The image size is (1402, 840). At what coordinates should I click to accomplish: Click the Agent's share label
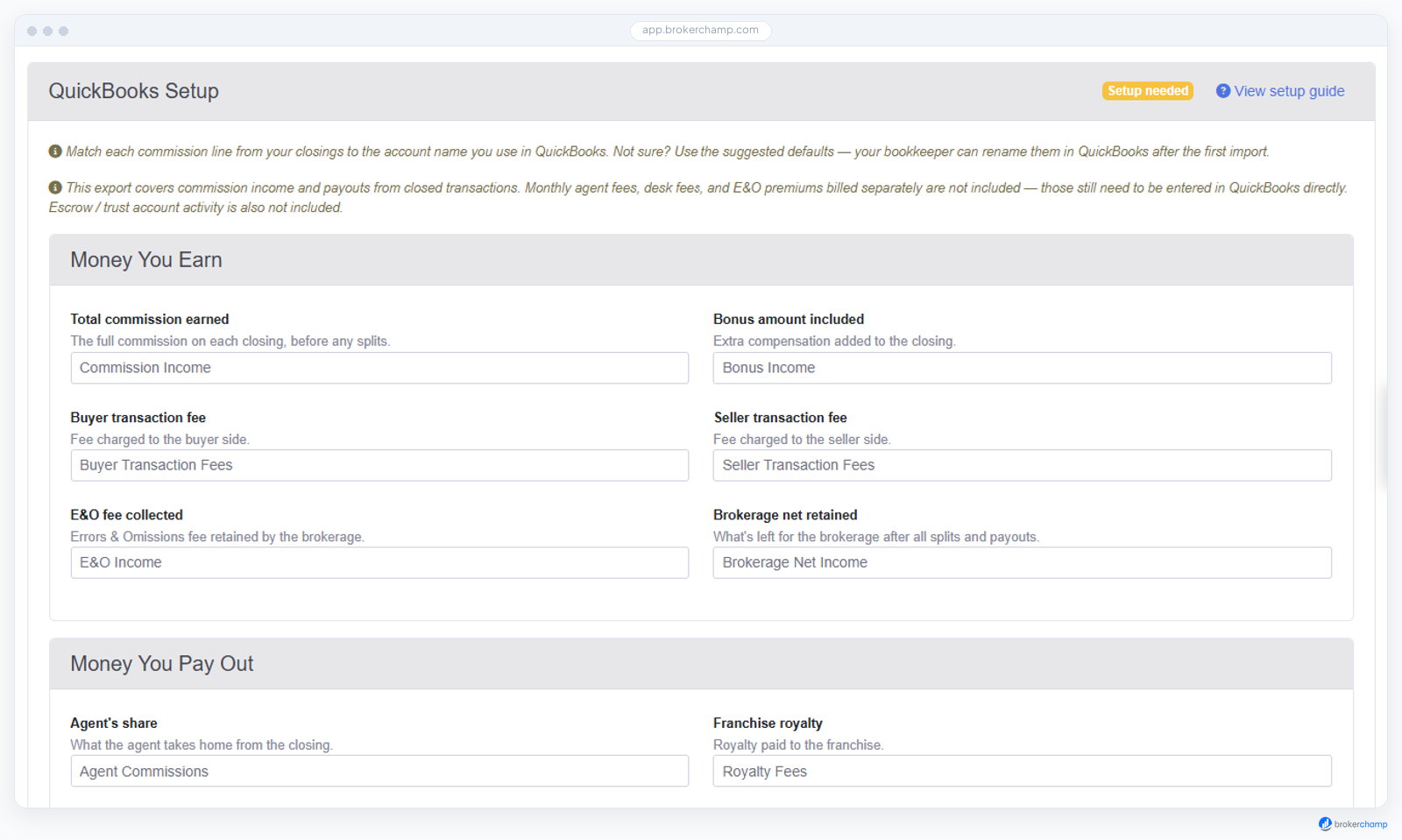[x=114, y=724]
